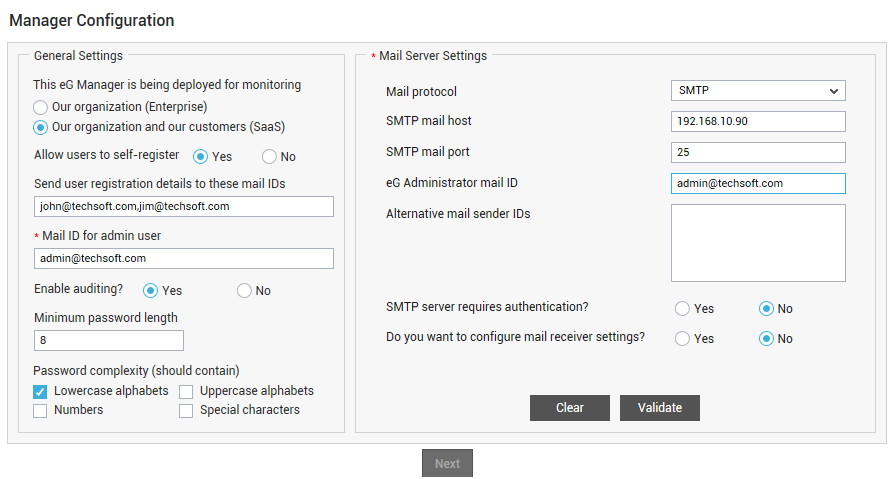The height and width of the screenshot is (479, 894).
Task: Set Enable auditing to Yes
Action: [150, 291]
